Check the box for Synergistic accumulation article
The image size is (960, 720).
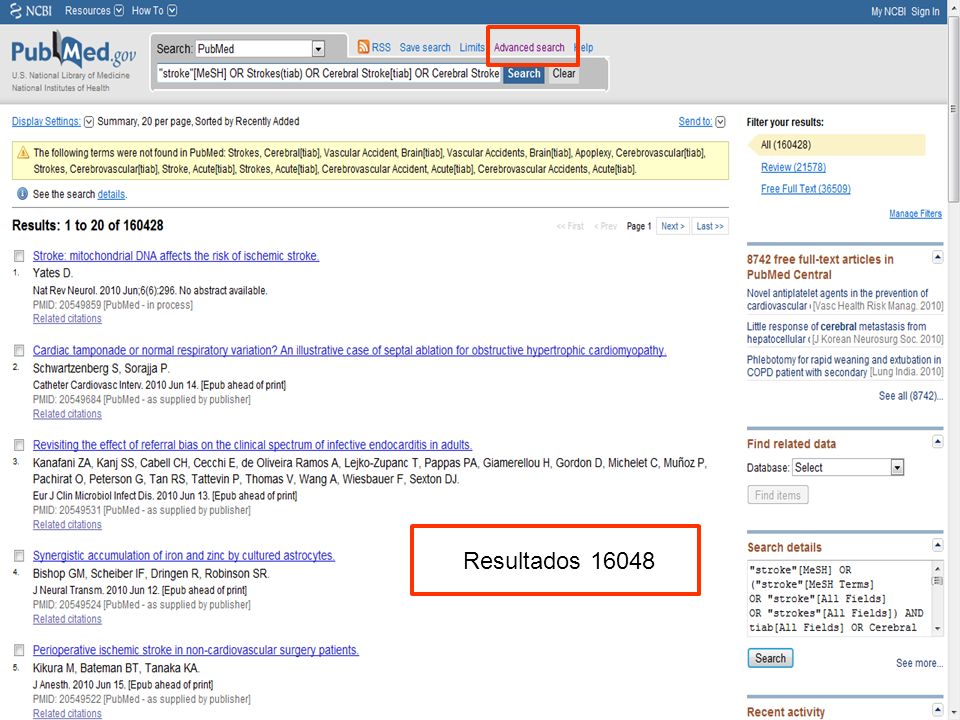point(19,556)
